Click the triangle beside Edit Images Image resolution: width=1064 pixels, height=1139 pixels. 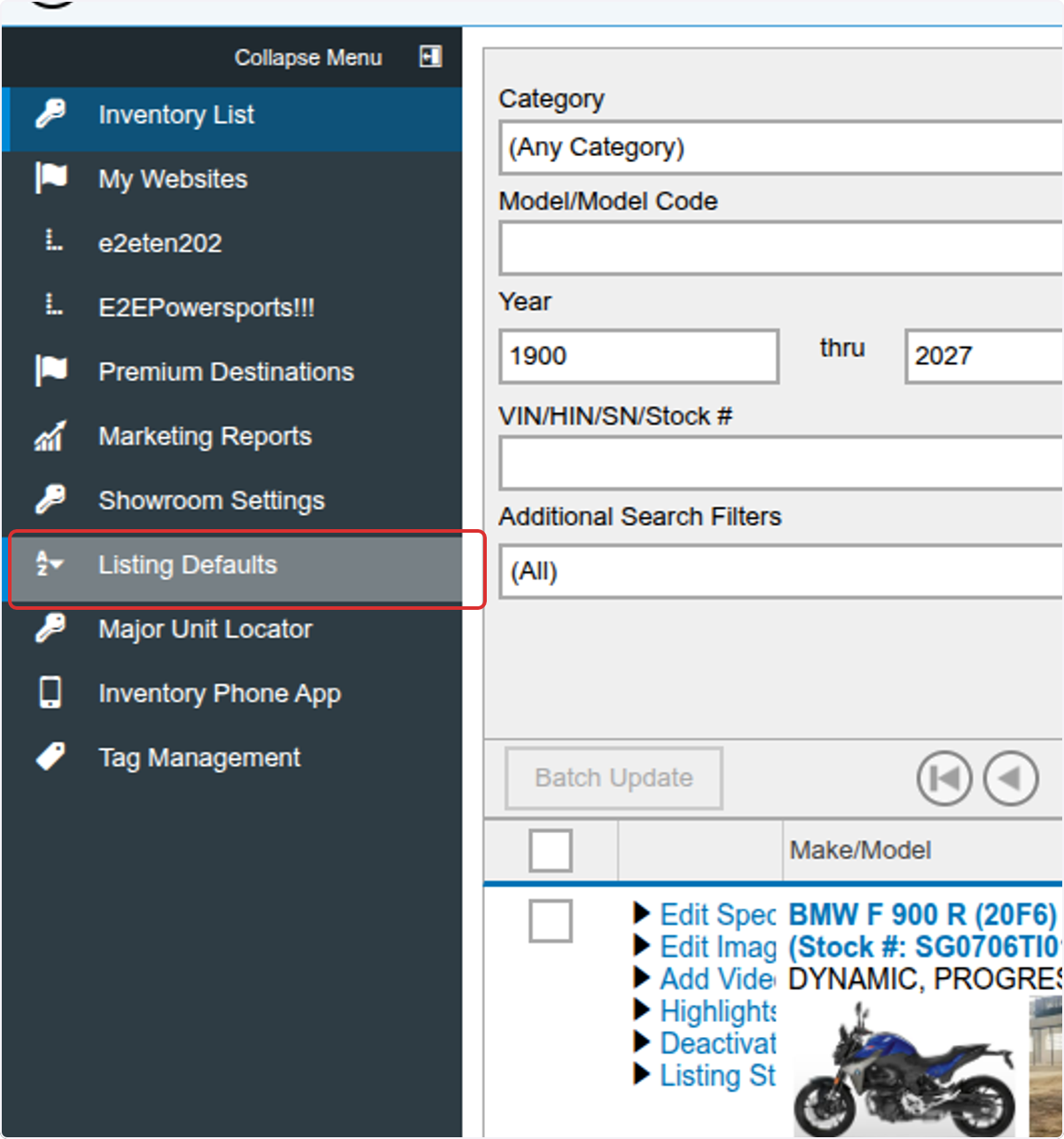point(643,945)
